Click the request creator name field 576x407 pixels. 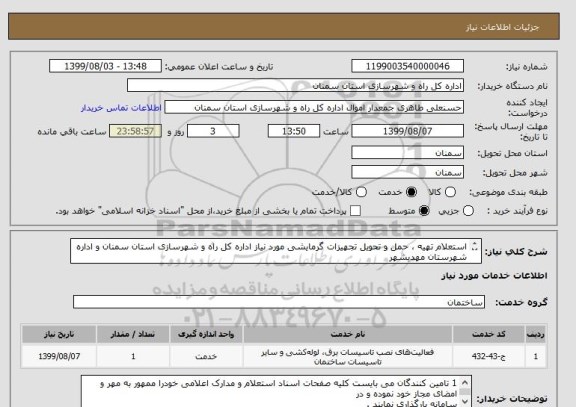click(314, 108)
